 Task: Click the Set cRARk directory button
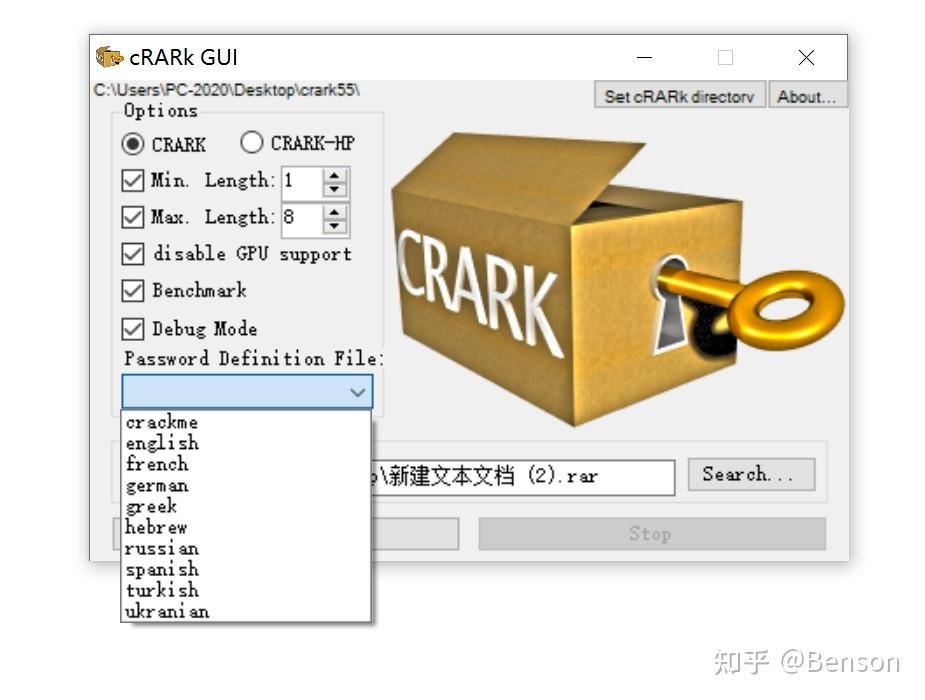pyautogui.click(x=679, y=95)
